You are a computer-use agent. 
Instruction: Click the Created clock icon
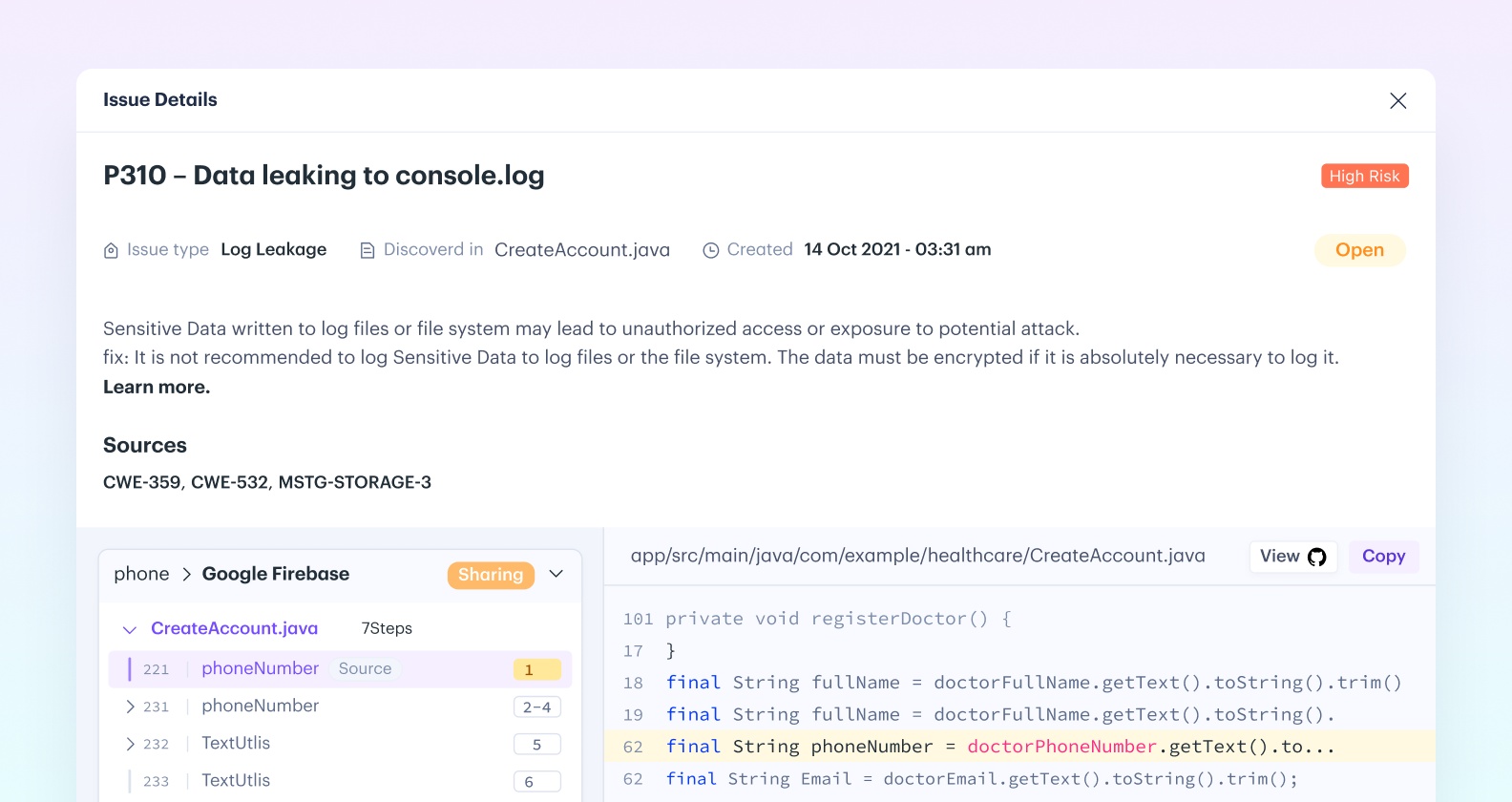point(711,251)
